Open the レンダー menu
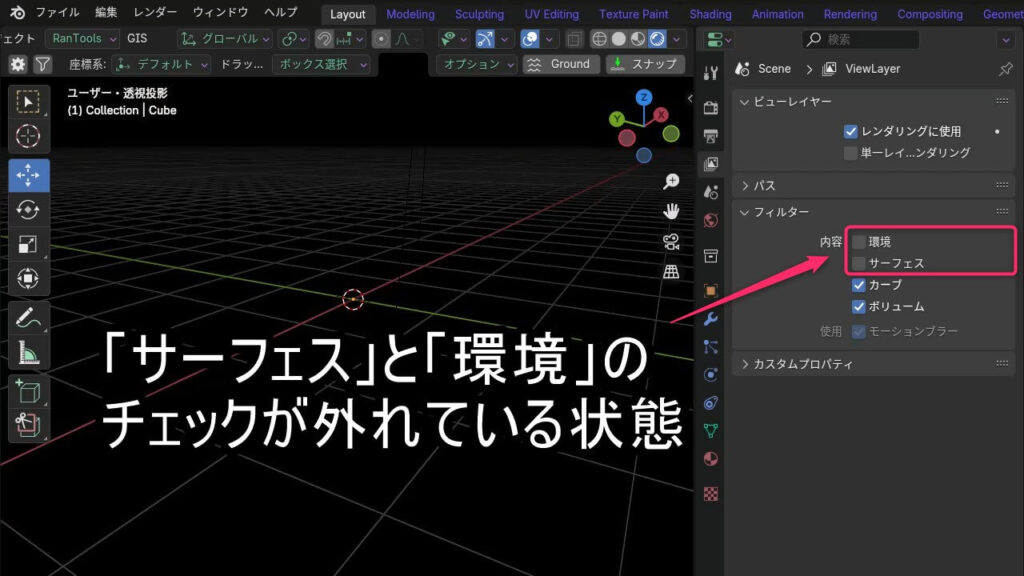The width and height of the screenshot is (1024, 576). 155,12
